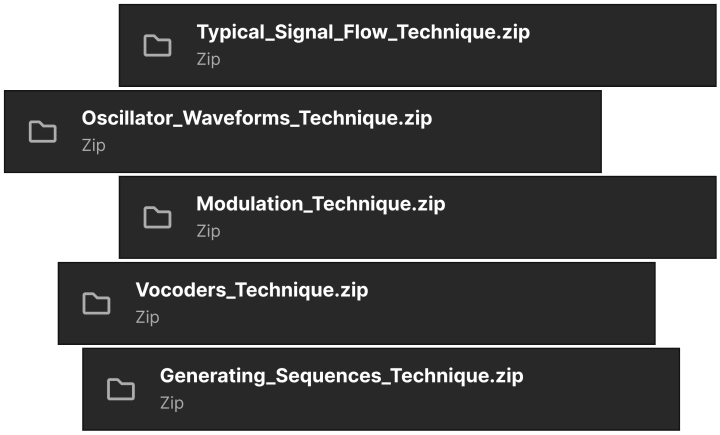Select the Vocoders_Technique.zip file title
The height and width of the screenshot is (435, 720).
click(x=252, y=290)
